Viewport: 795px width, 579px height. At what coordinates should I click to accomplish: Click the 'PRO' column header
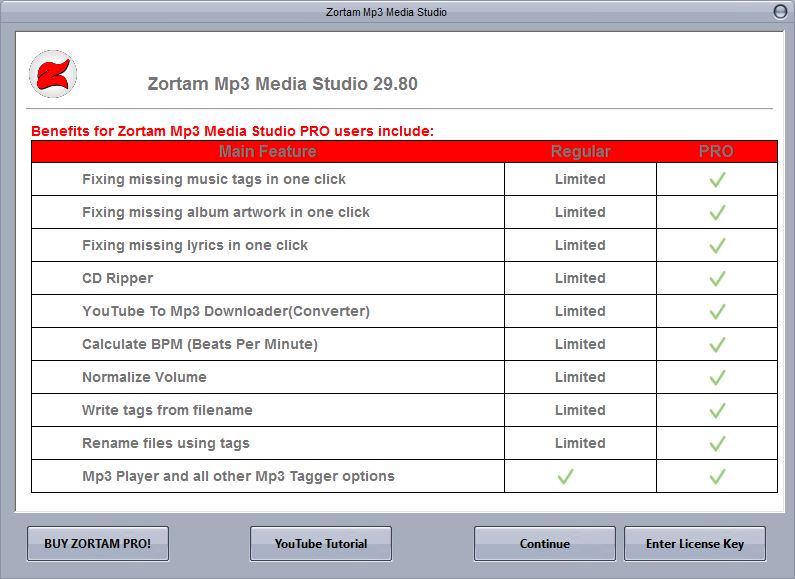point(716,152)
